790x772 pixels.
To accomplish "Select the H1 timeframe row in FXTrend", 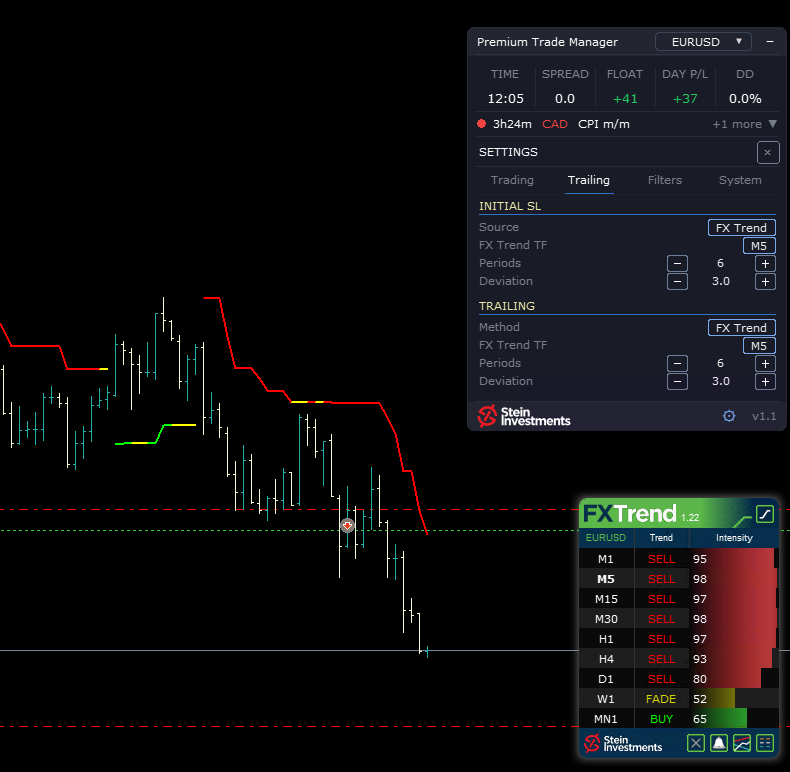I will 679,639.
